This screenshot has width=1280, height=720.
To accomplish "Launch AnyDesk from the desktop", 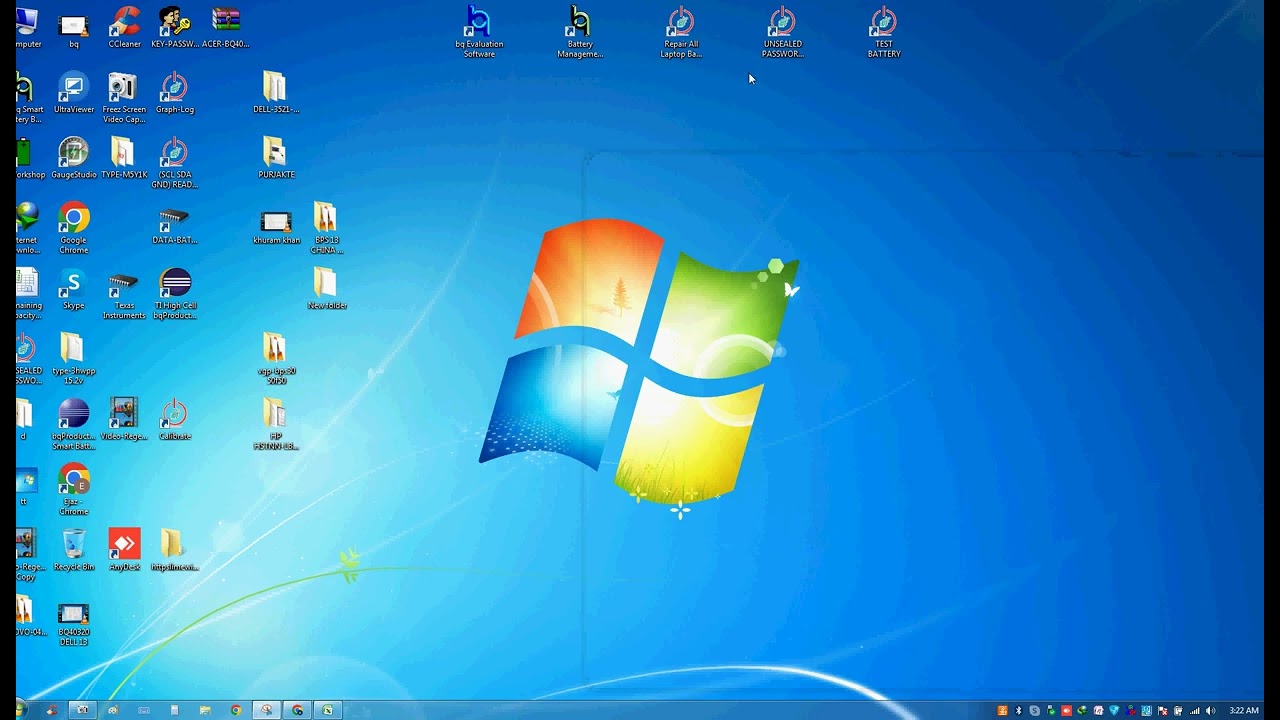I will (124, 551).
